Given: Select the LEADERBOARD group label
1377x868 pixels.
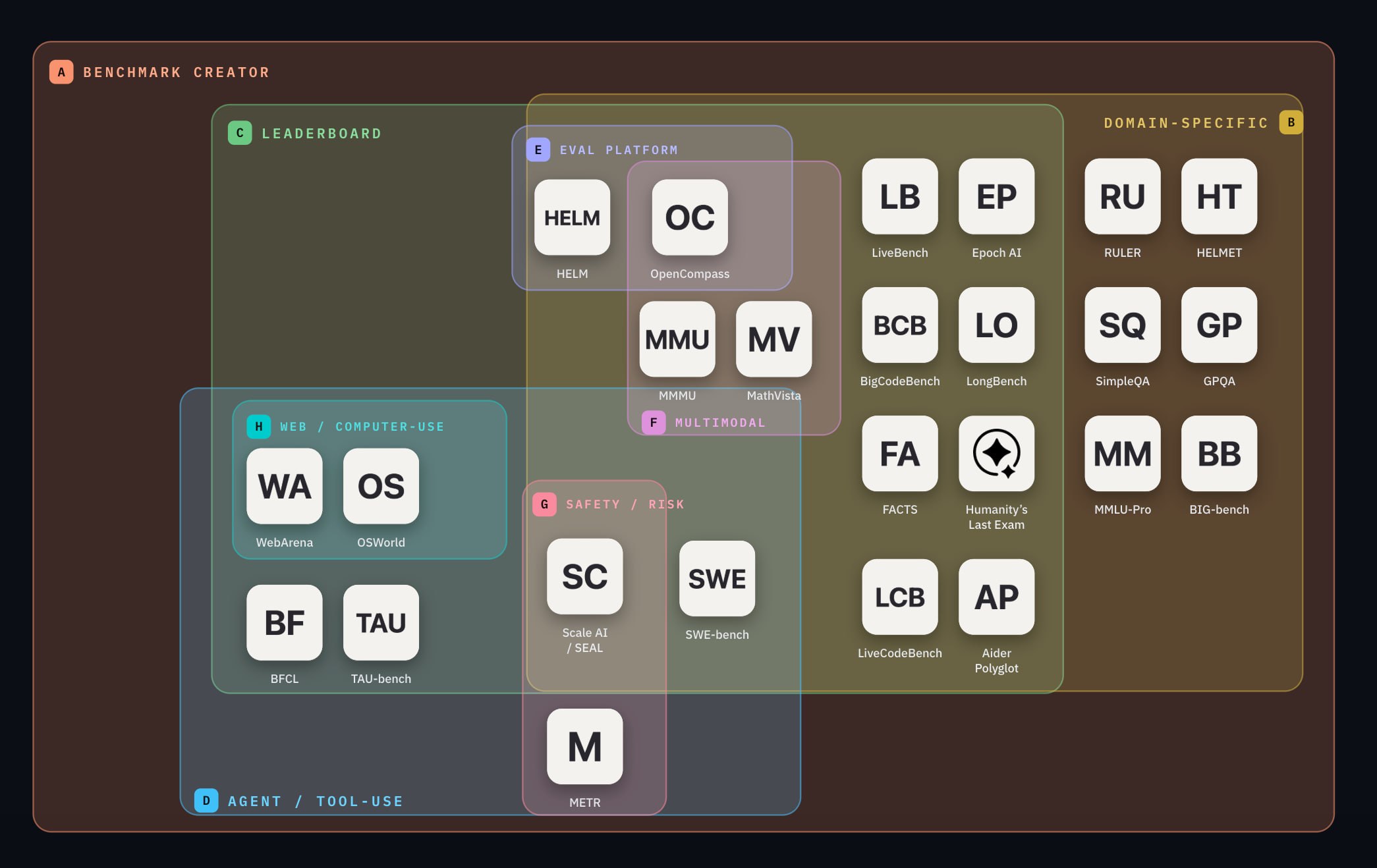Looking at the screenshot, I should (322, 134).
